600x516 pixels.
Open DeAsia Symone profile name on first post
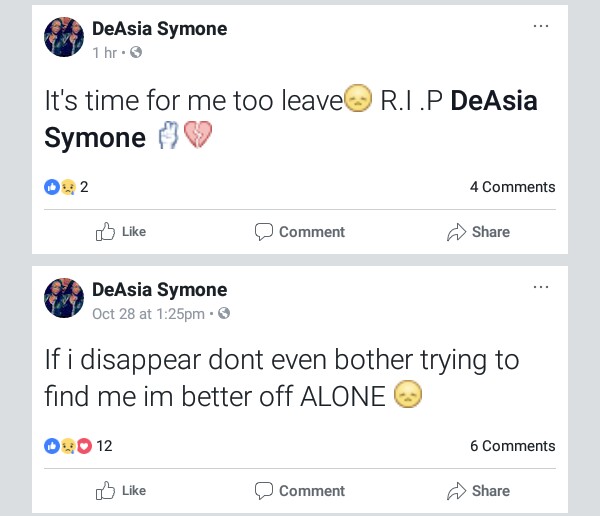tap(159, 29)
